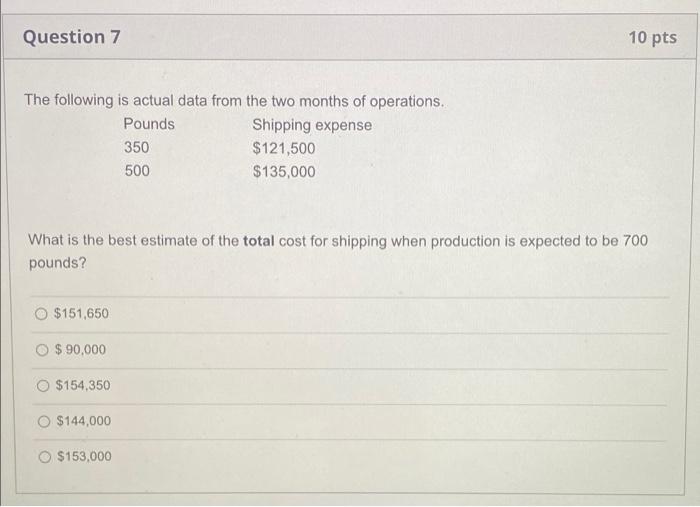This screenshot has height=507, width=700.
Task: Click the Pounds column header
Action: click(x=149, y=125)
